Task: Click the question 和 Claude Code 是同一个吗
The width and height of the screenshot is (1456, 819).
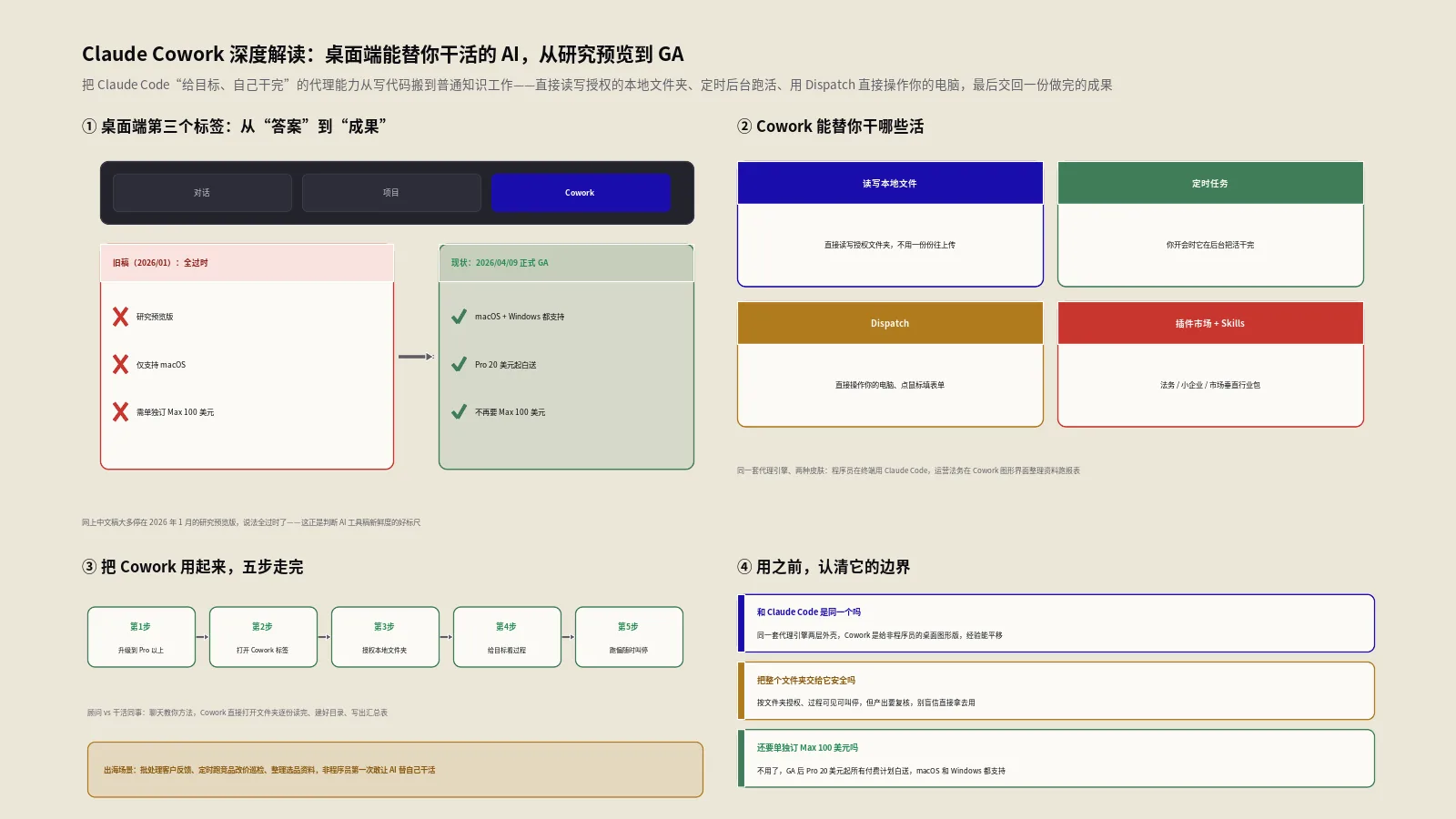Action: 809,612
